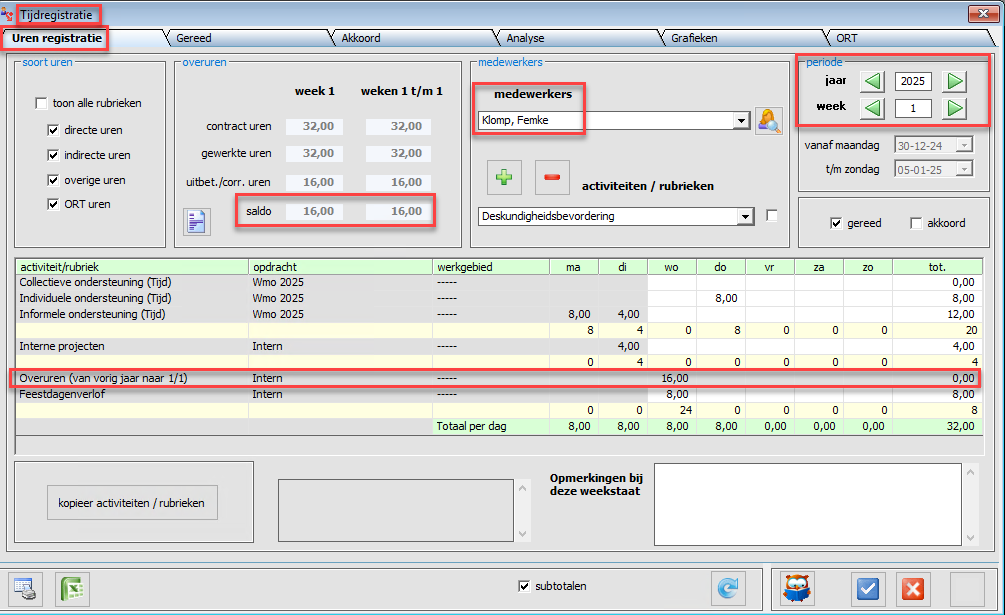Select the 'Collectieve ondersteuning (Tijd)' row
1005x615 pixels.
(499, 283)
